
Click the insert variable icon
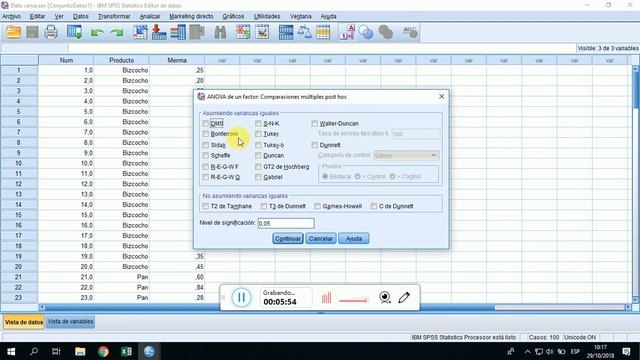(262, 32)
